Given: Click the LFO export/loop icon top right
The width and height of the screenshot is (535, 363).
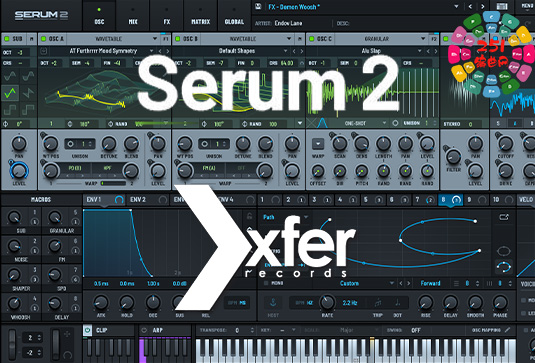Looking at the screenshot, I should click(x=504, y=217).
